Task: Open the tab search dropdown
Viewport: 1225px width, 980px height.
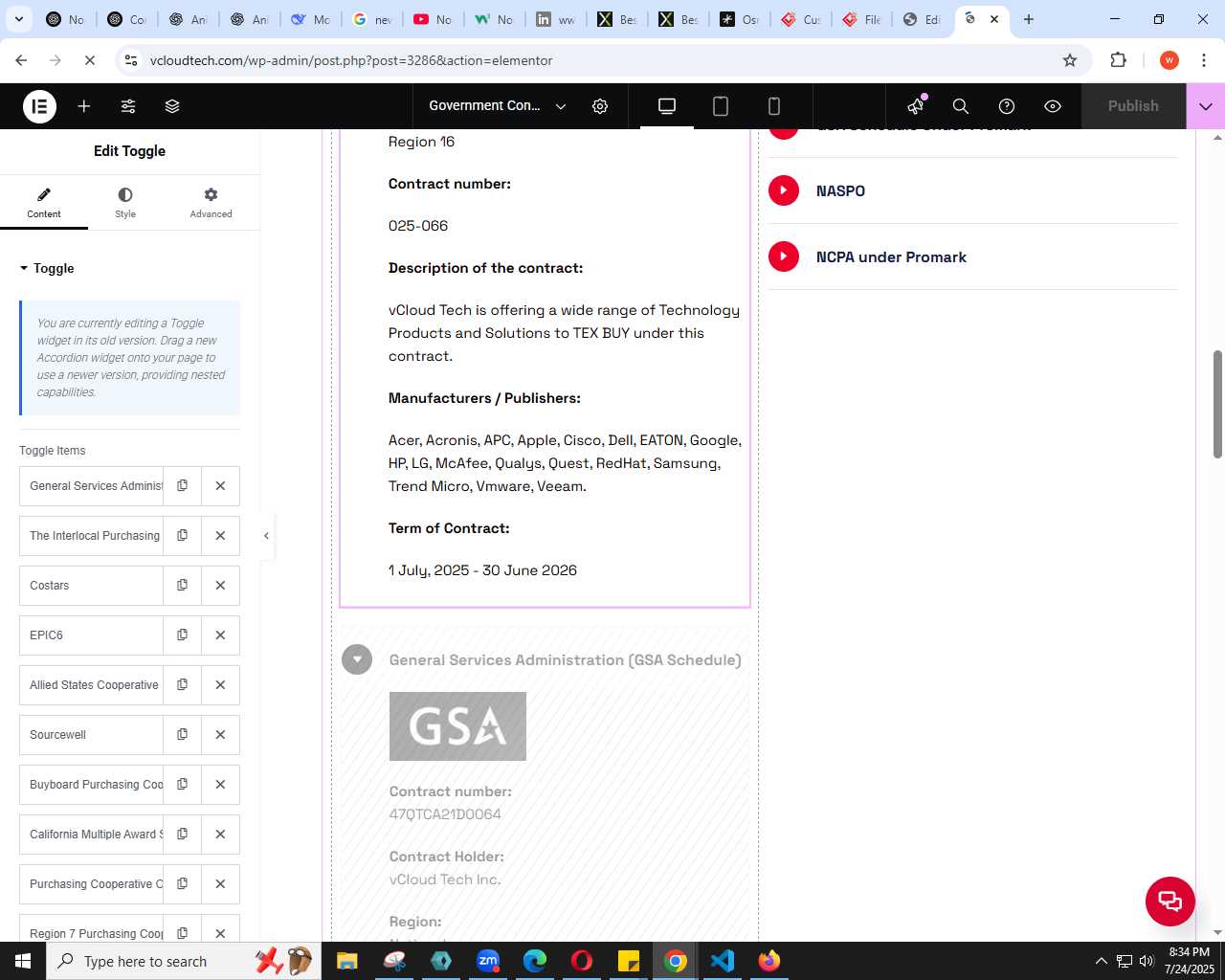Action: [x=19, y=19]
